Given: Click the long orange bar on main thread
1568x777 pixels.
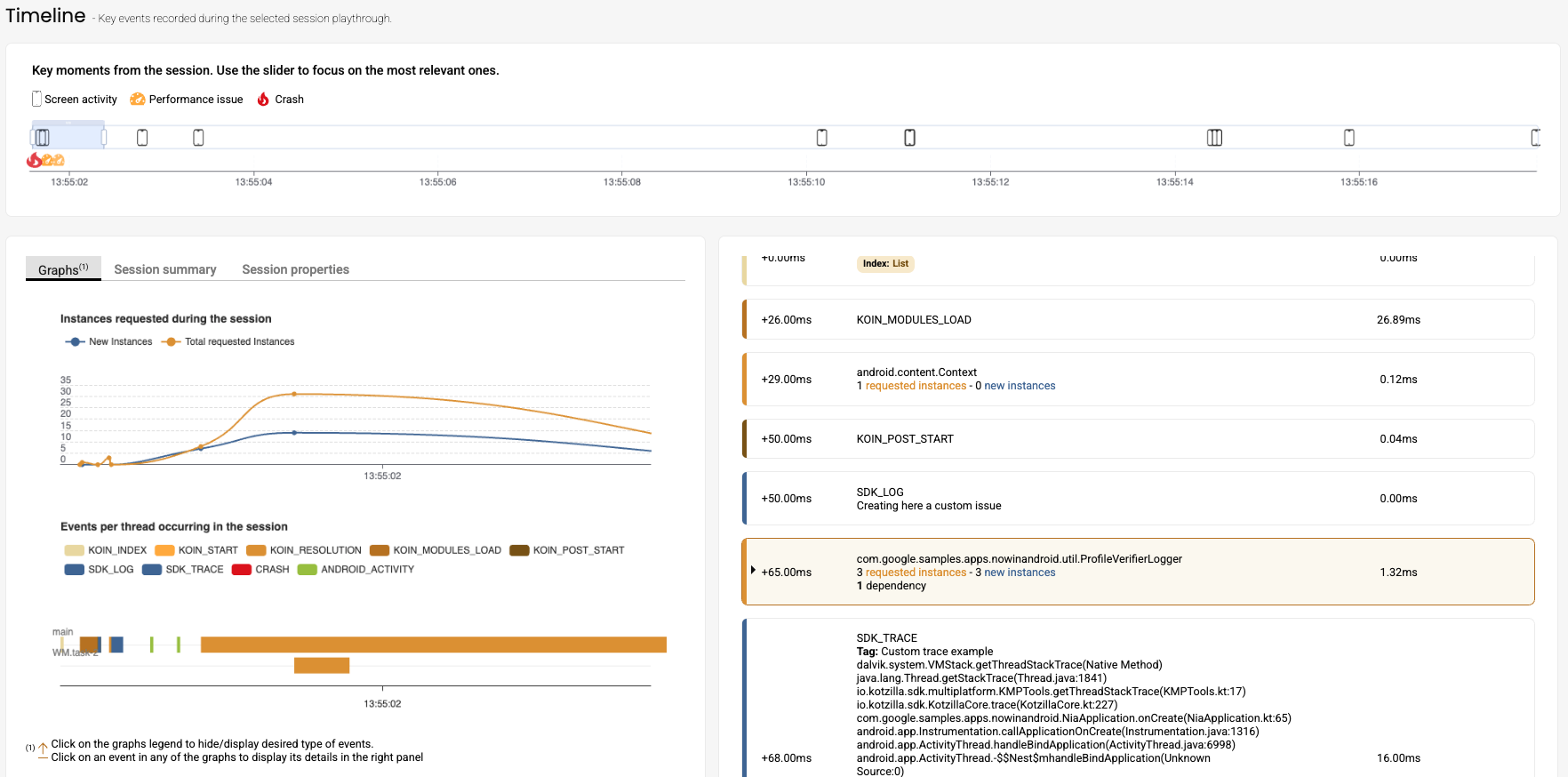Looking at the screenshot, I should tap(433, 645).
